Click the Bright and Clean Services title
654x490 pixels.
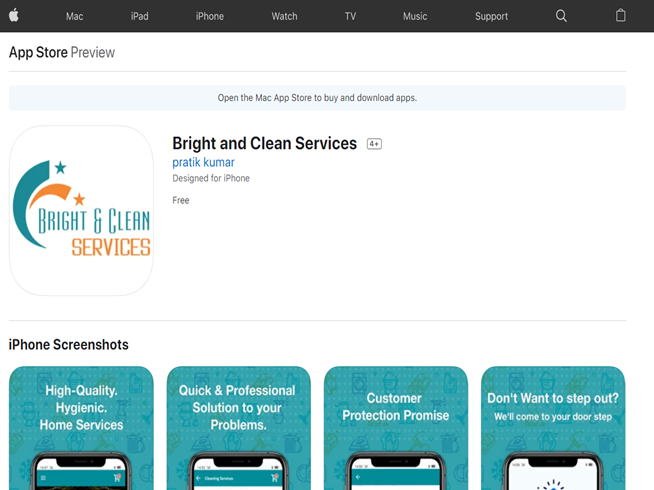click(264, 143)
